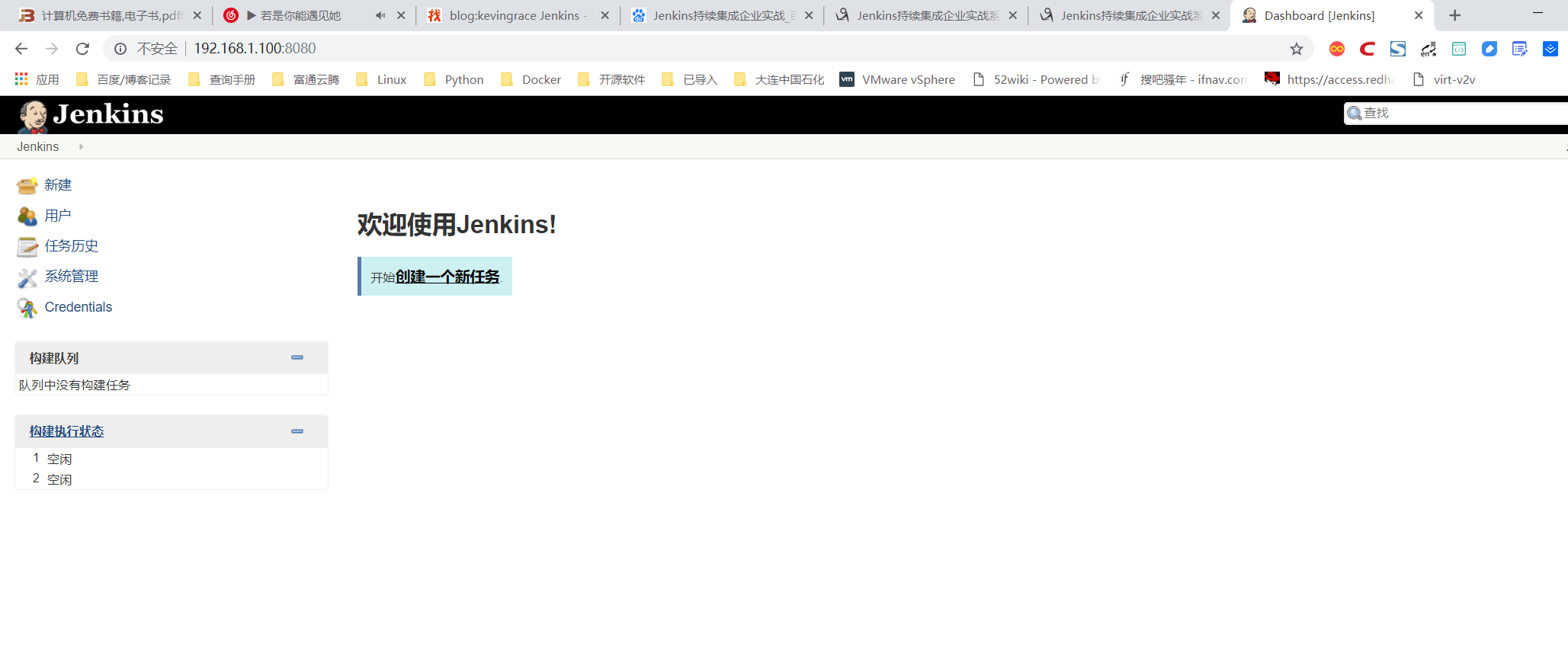Open the 用户 link in sidebar
1568x666 pixels.
58,216
